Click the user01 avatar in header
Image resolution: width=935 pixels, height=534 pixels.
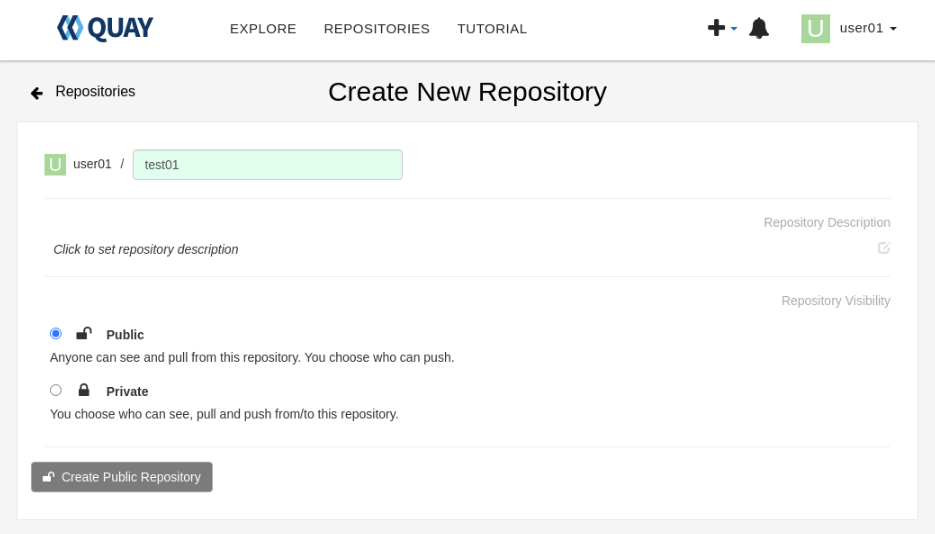tap(815, 29)
